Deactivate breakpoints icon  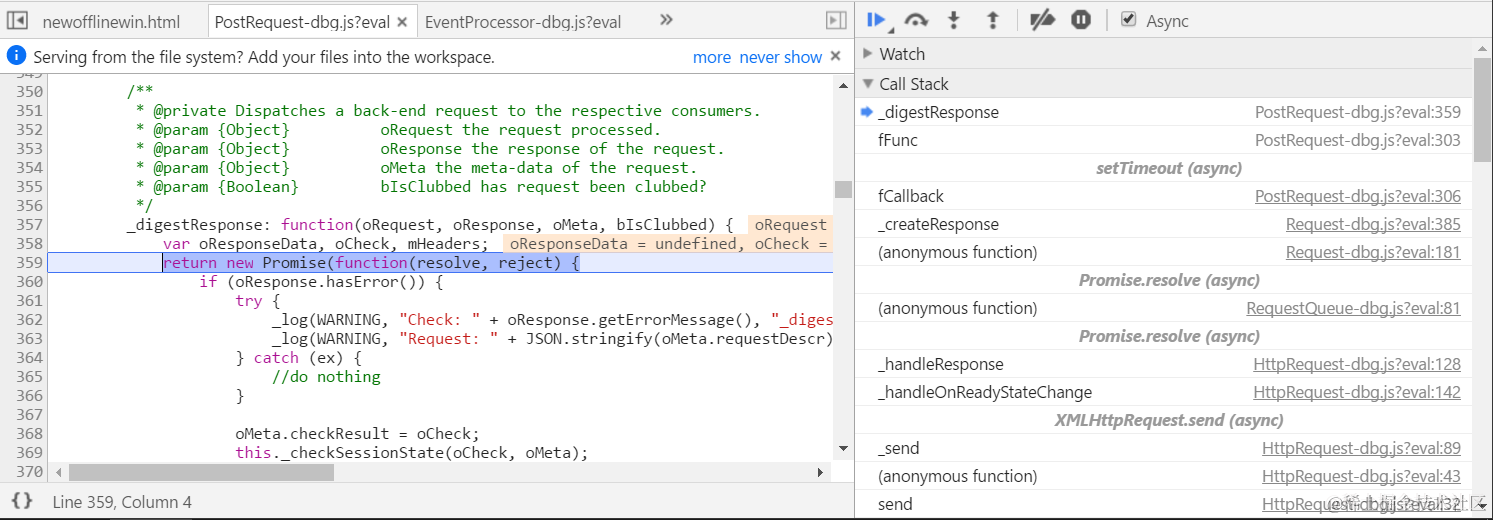(1043, 20)
